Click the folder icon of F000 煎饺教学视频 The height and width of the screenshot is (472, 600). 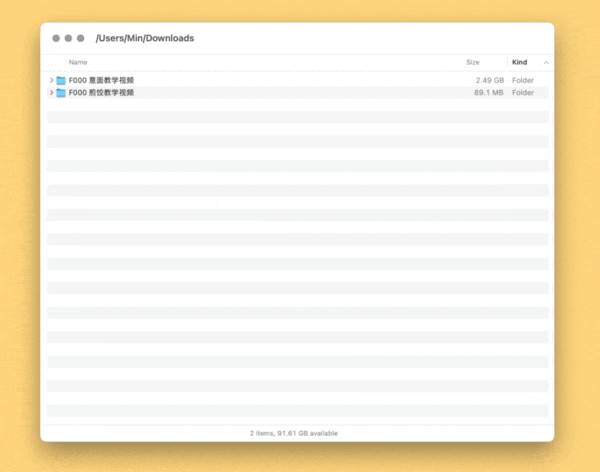click(x=61, y=93)
